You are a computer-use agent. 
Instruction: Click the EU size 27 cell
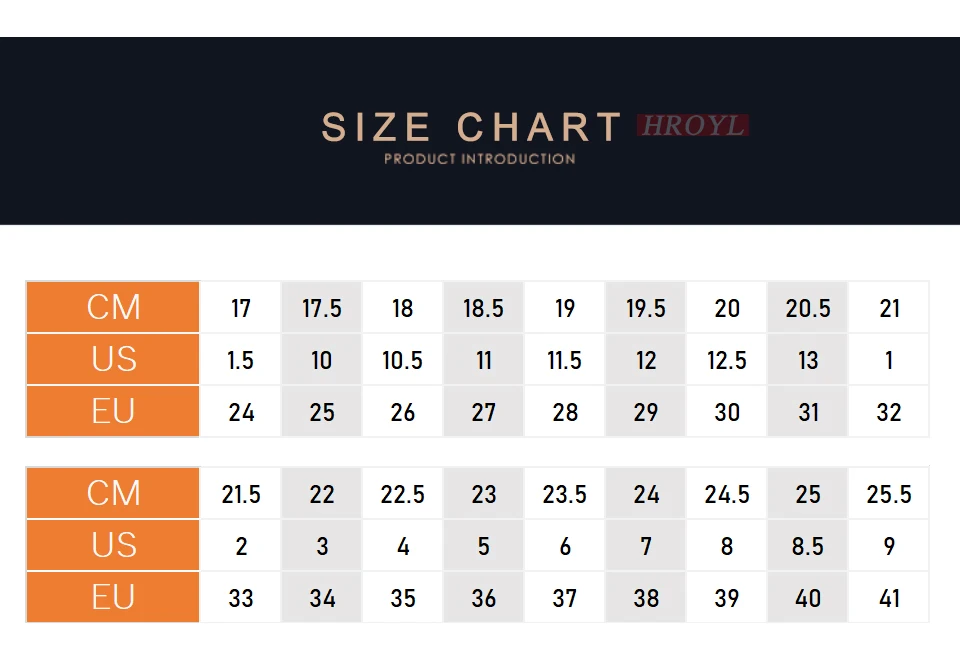(484, 412)
